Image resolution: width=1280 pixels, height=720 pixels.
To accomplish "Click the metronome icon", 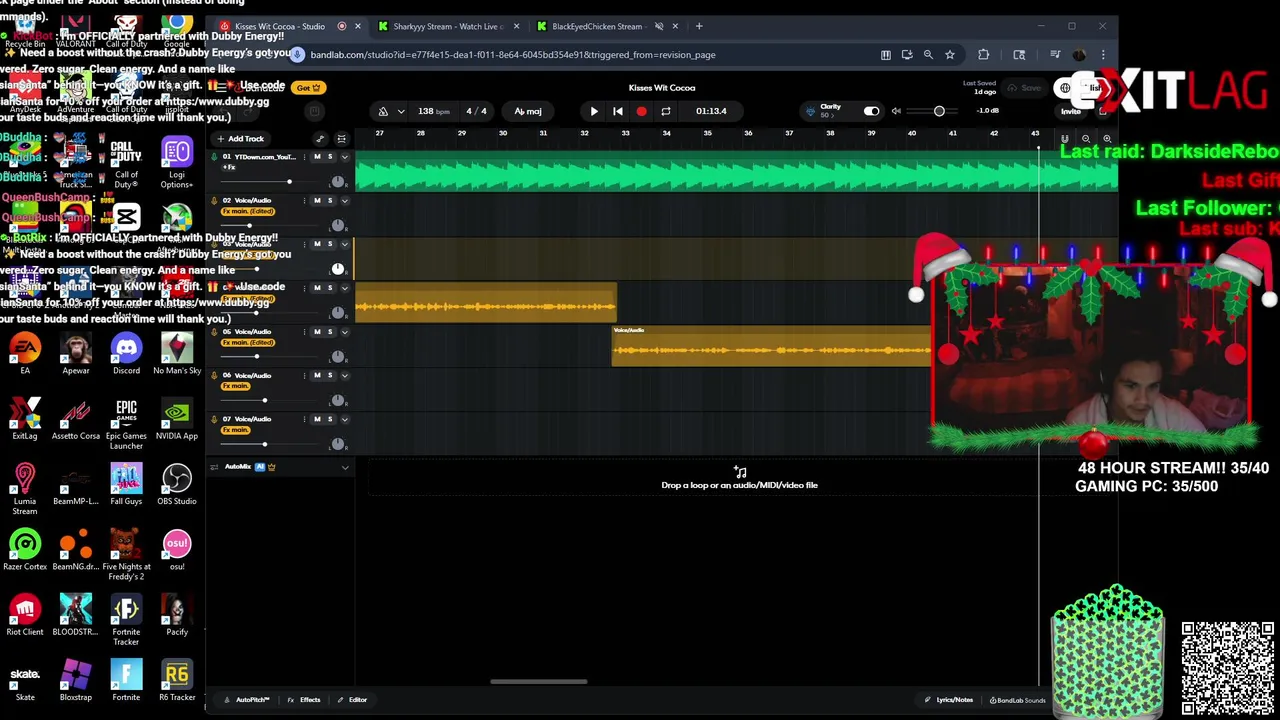I will click(x=383, y=111).
